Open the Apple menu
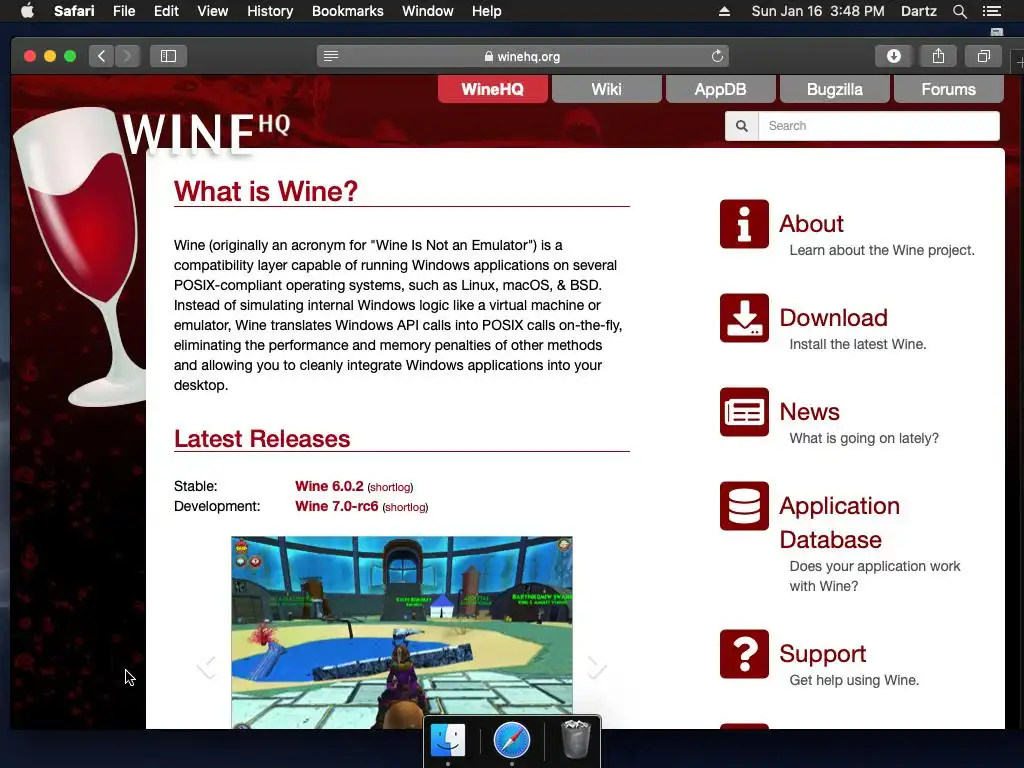1024x768 pixels. coord(27,11)
